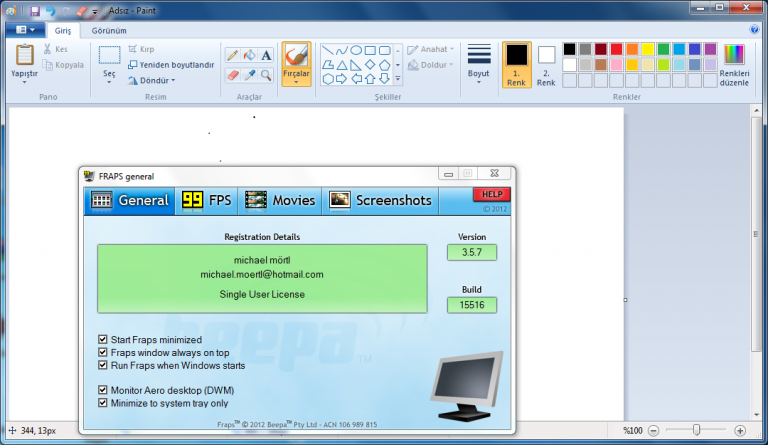
Task: Select the Magnifier tool
Action: (266, 75)
